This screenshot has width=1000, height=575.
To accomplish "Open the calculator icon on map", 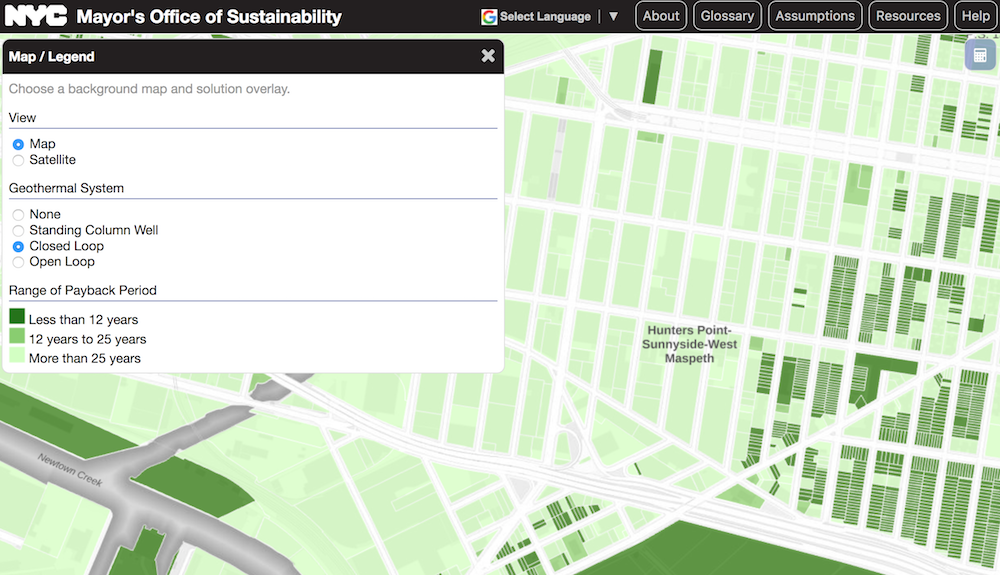I will tap(980, 55).
